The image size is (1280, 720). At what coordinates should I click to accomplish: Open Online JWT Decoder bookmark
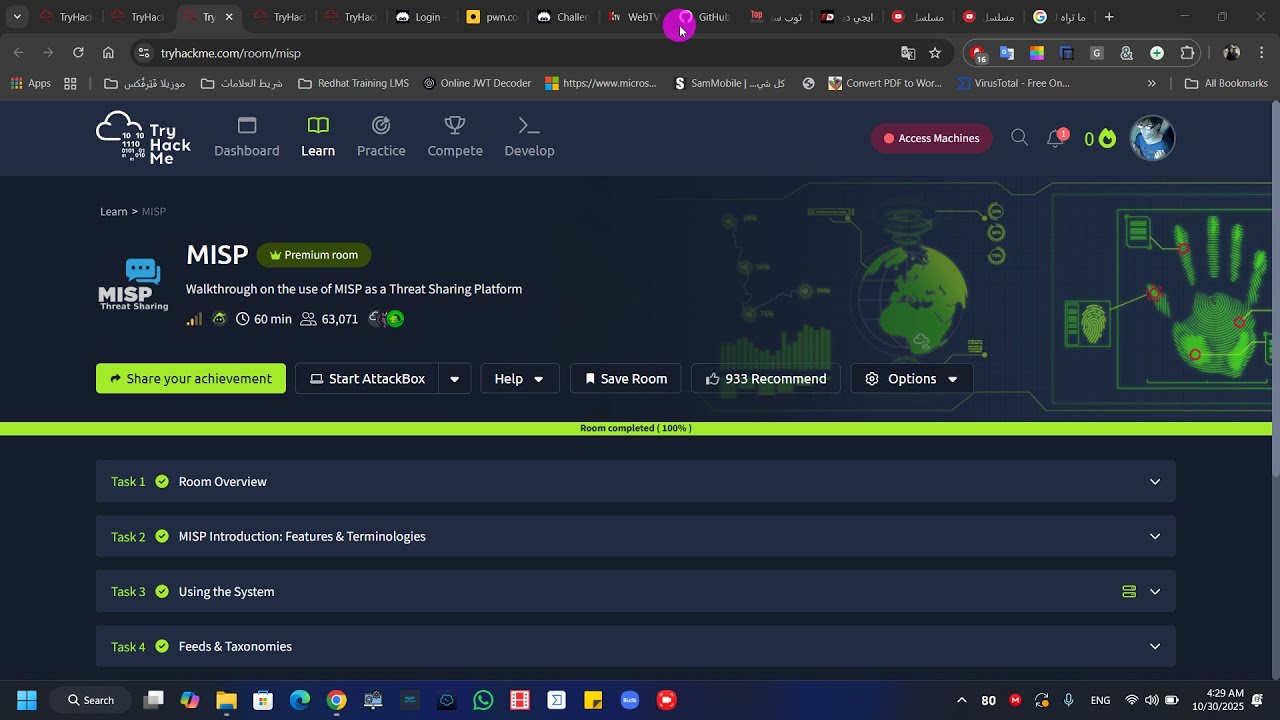(477, 84)
